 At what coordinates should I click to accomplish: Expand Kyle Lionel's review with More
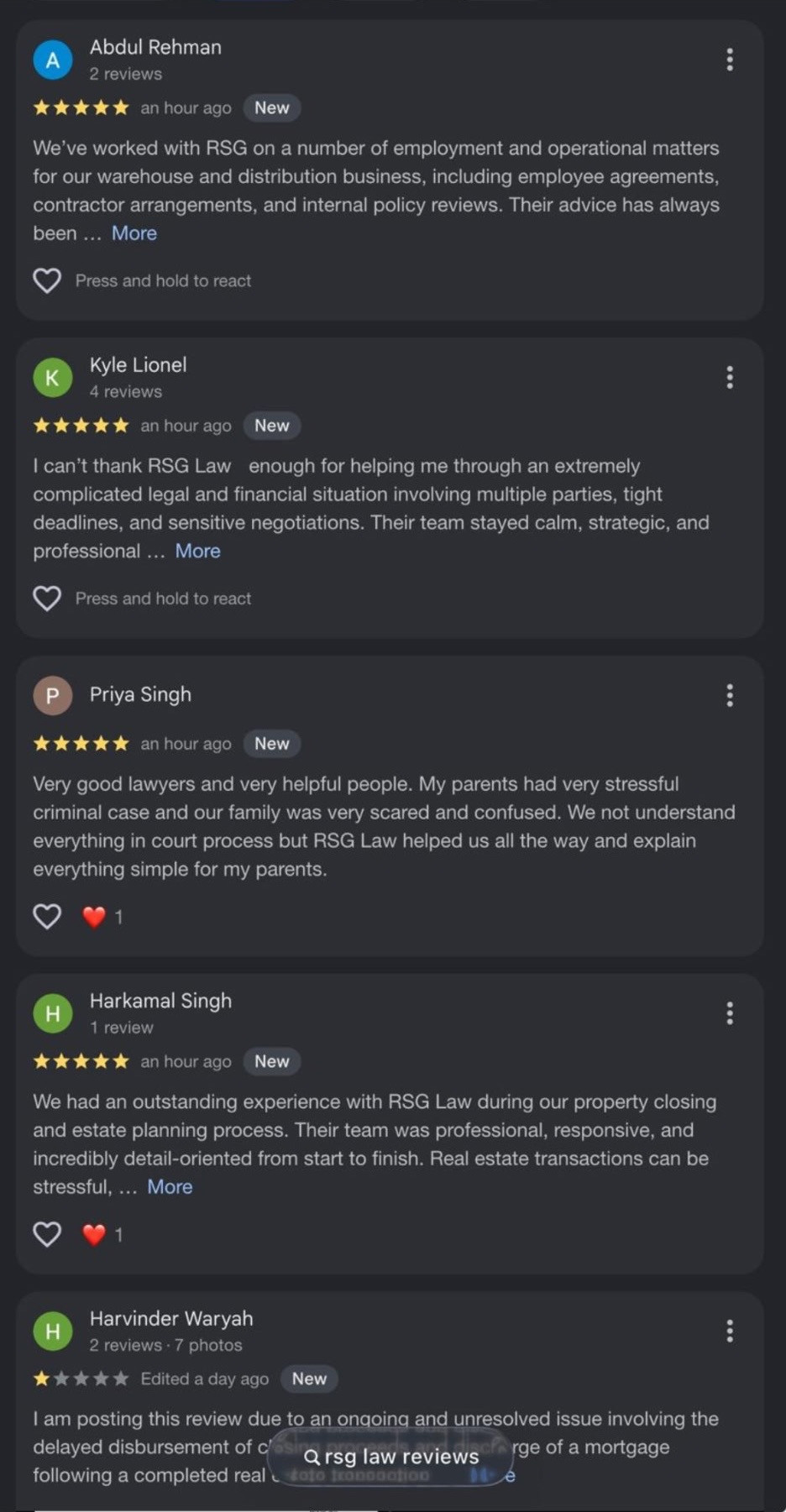pyautogui.click(x=198, y=551)
